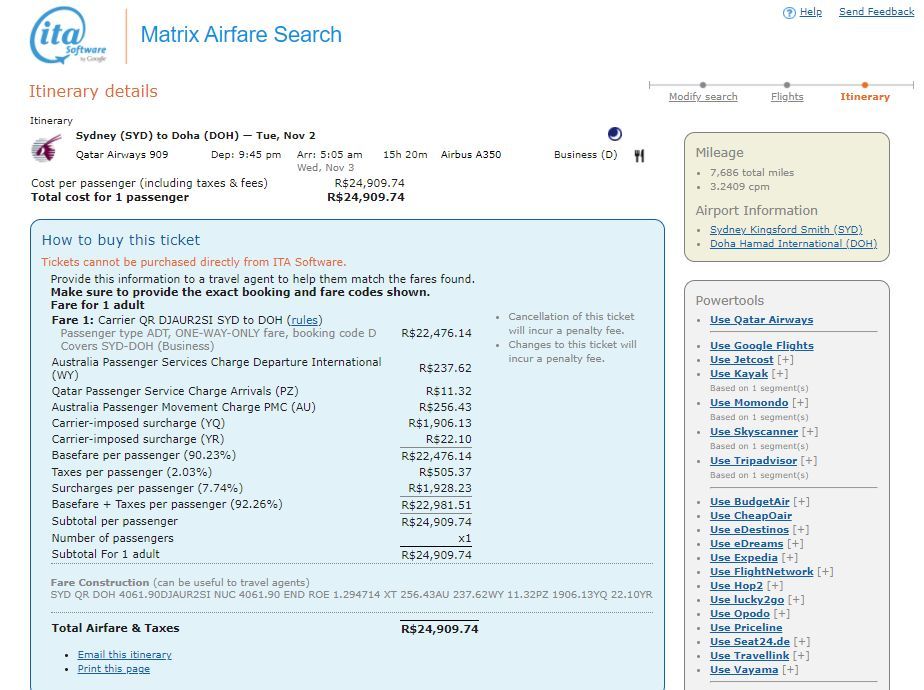Click the Use Opodo link
924x690 pixels.
[740, 613]
